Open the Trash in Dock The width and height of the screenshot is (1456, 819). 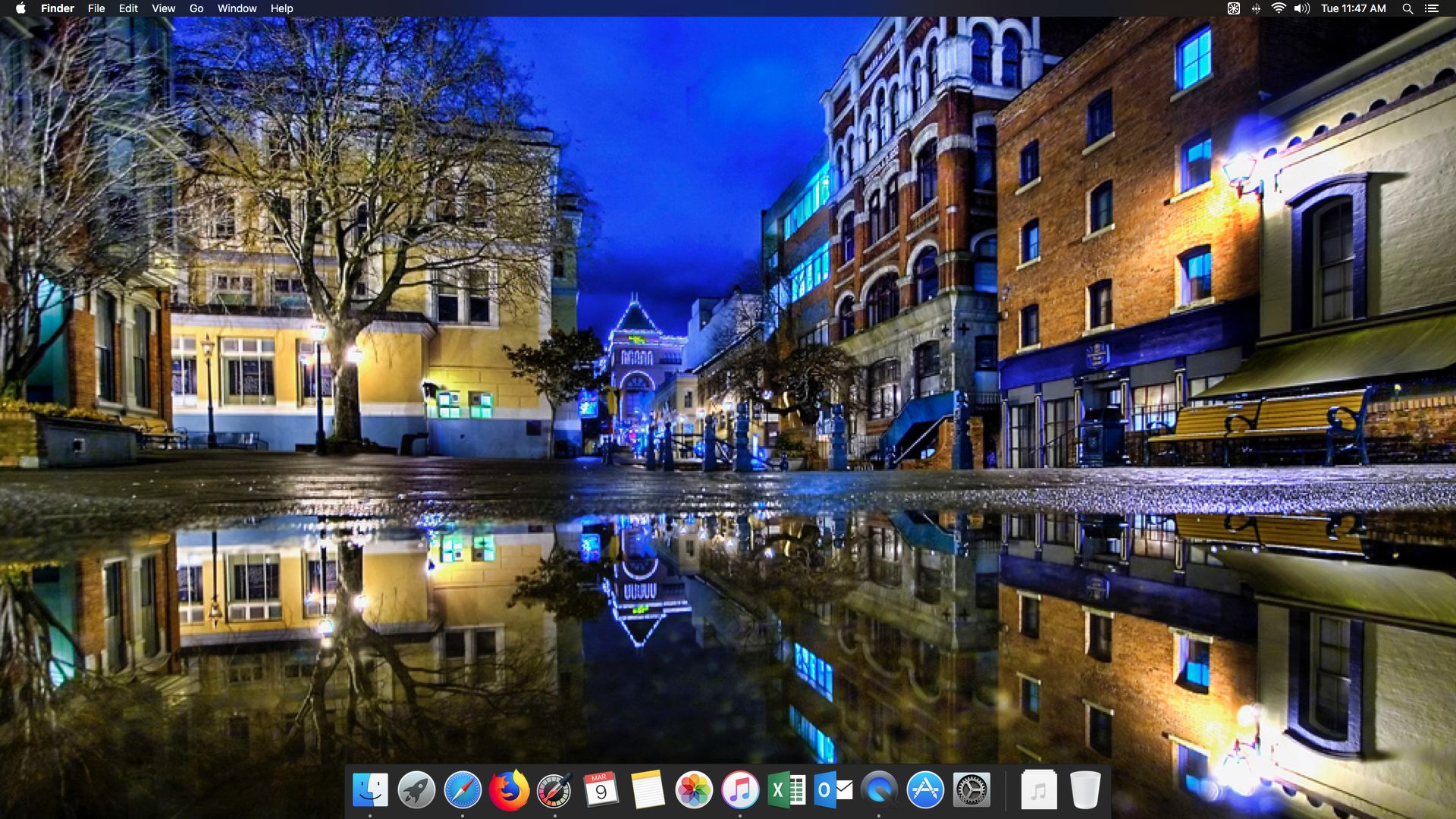[x=1085, y=791]
